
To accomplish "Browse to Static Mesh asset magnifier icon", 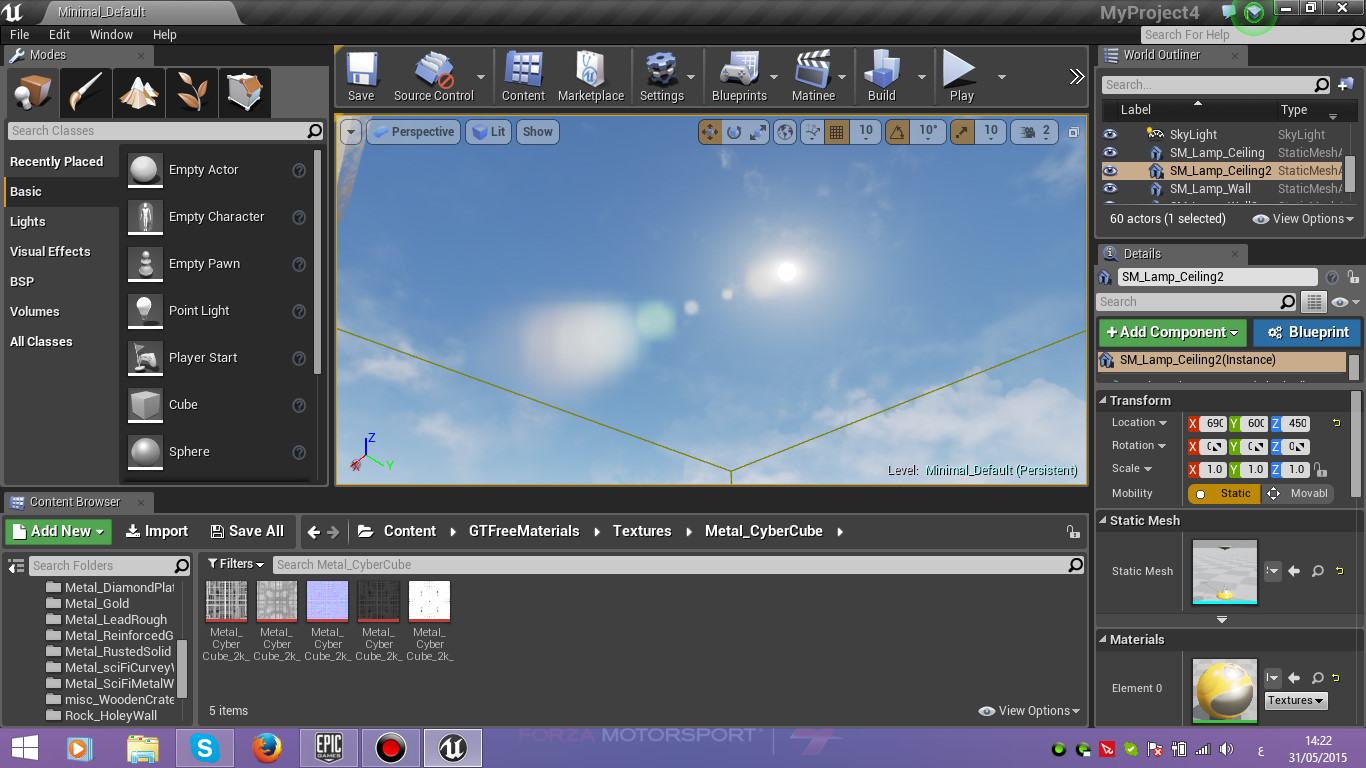I will click(1318, 571).
